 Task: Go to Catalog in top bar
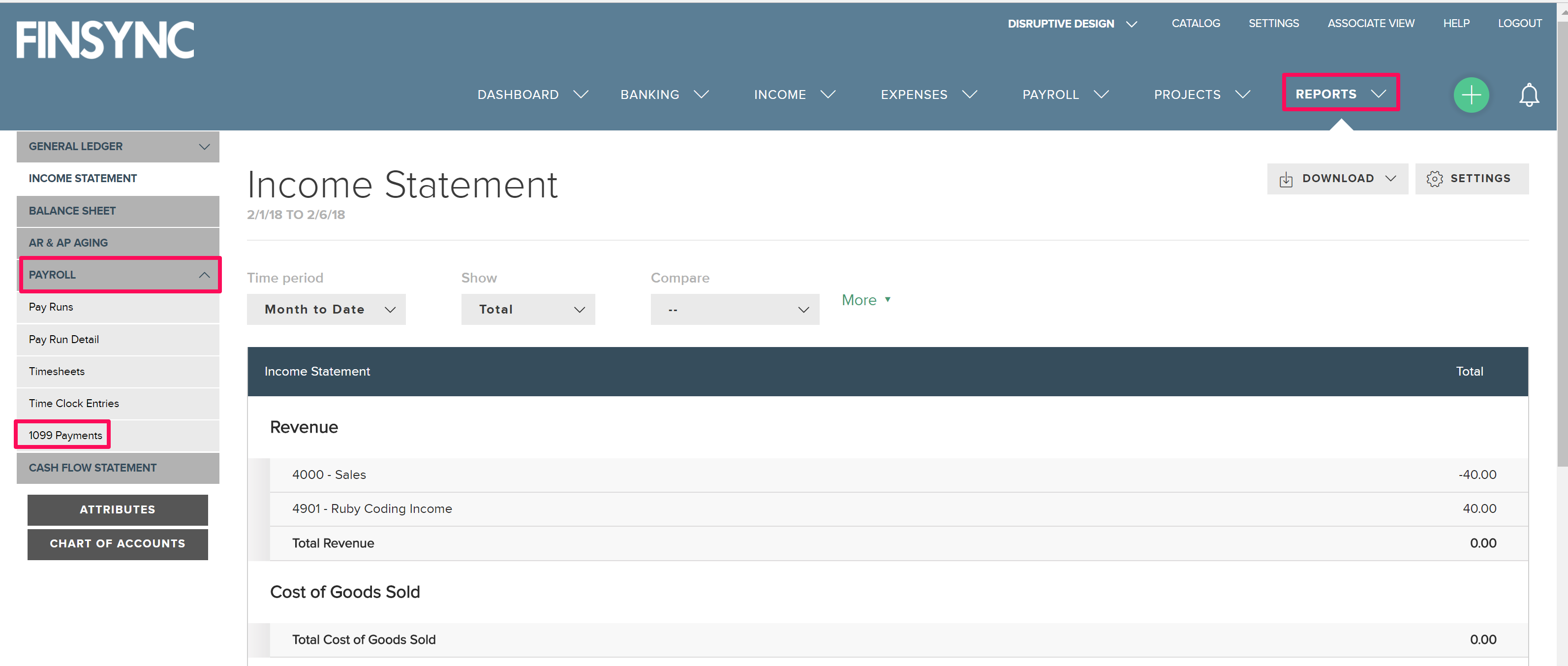coord(1196,23)
